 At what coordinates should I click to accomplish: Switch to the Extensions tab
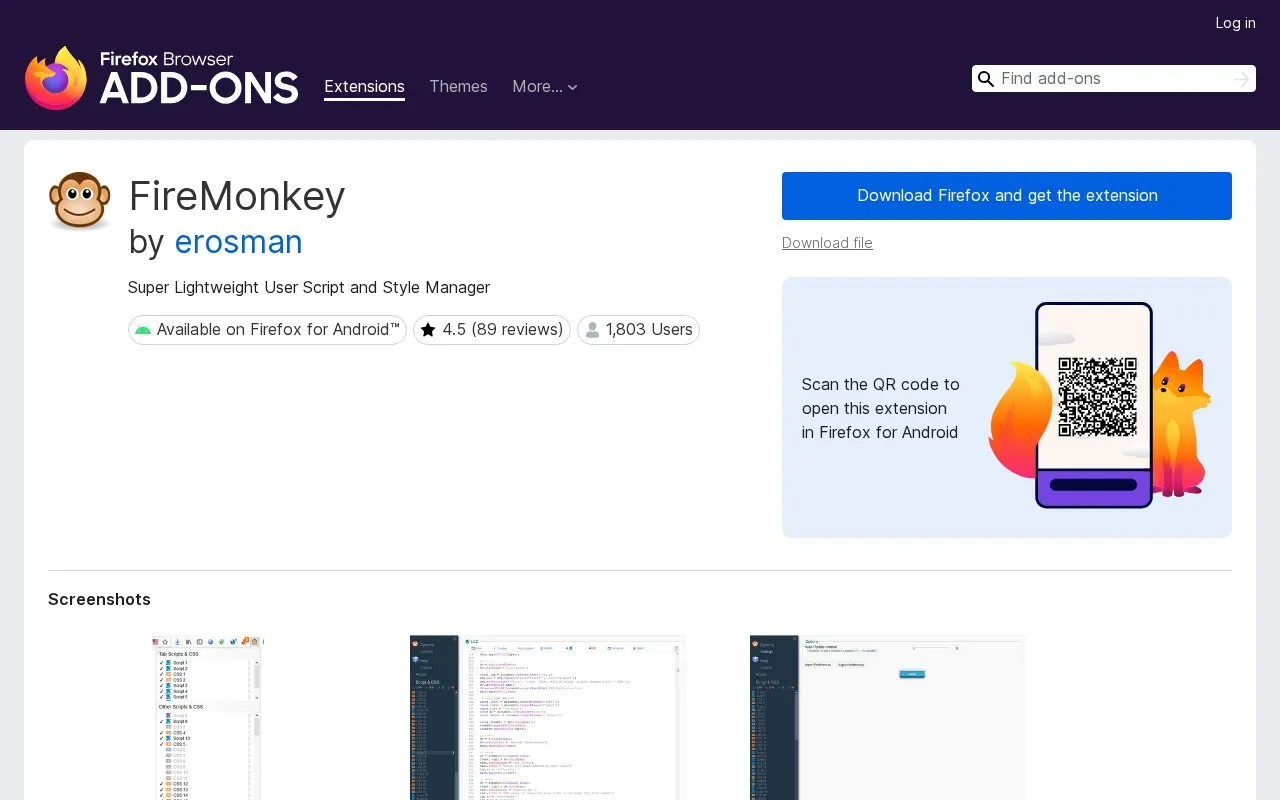364,87
